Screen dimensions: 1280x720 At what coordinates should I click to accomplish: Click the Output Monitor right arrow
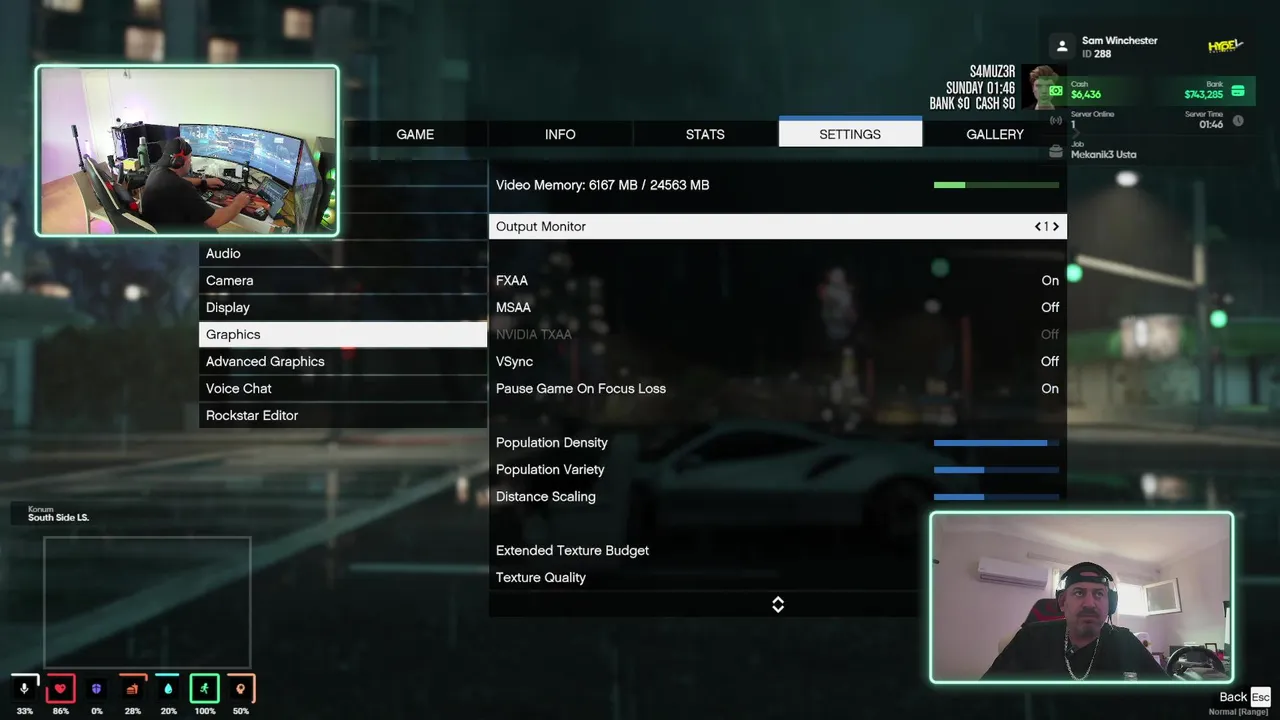coord(1056,227)
